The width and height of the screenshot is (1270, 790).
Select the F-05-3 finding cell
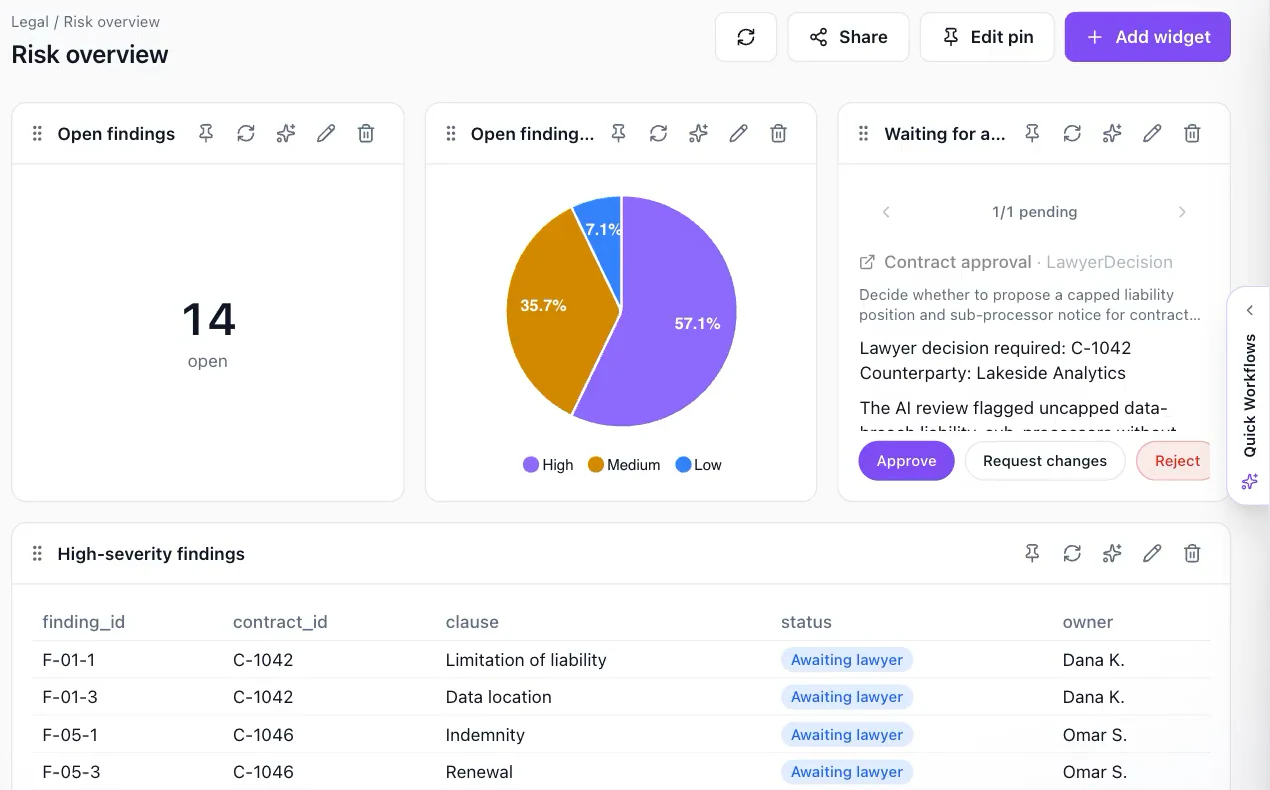(x=70, y=772)
